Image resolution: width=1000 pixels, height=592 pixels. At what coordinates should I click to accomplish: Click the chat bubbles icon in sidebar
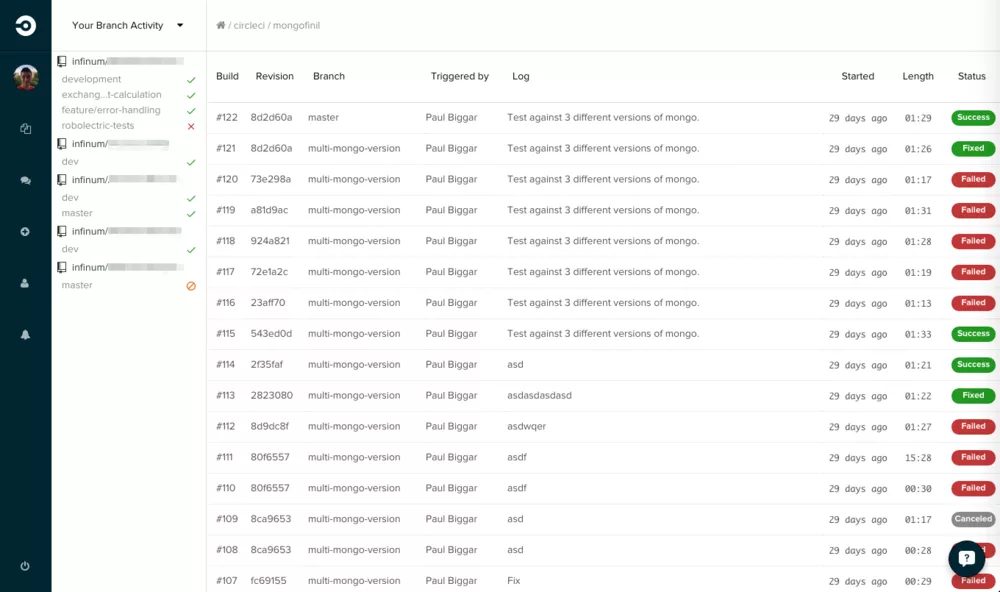[25, 181]
